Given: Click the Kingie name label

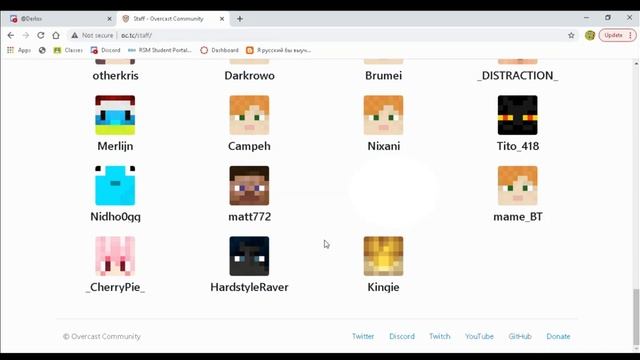Looking at the screenshot, I should [x=383, y=287].
